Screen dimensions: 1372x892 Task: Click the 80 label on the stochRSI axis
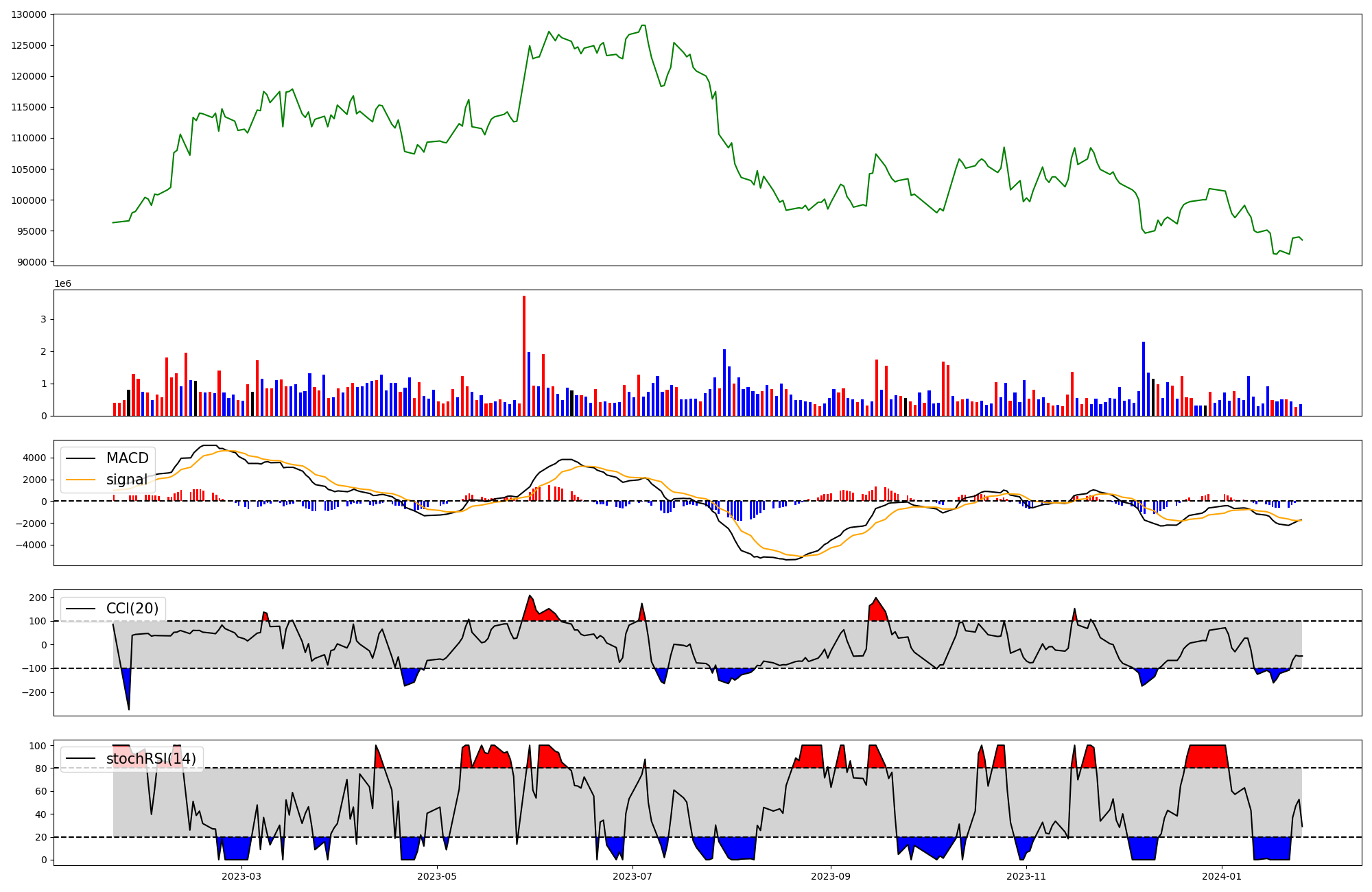click(41, 768)
